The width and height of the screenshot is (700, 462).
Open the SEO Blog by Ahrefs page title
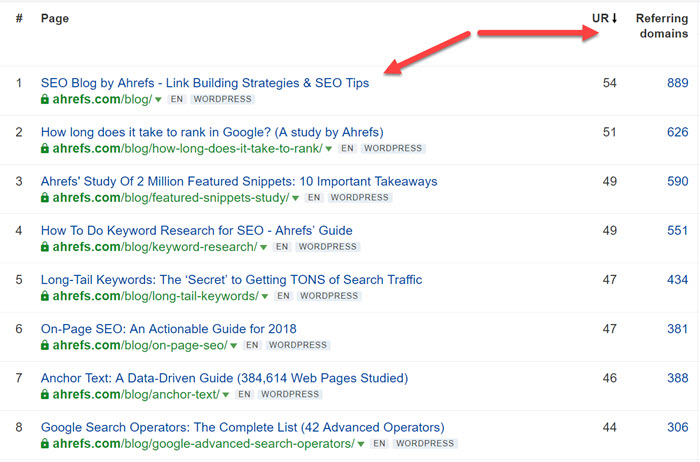204,83
